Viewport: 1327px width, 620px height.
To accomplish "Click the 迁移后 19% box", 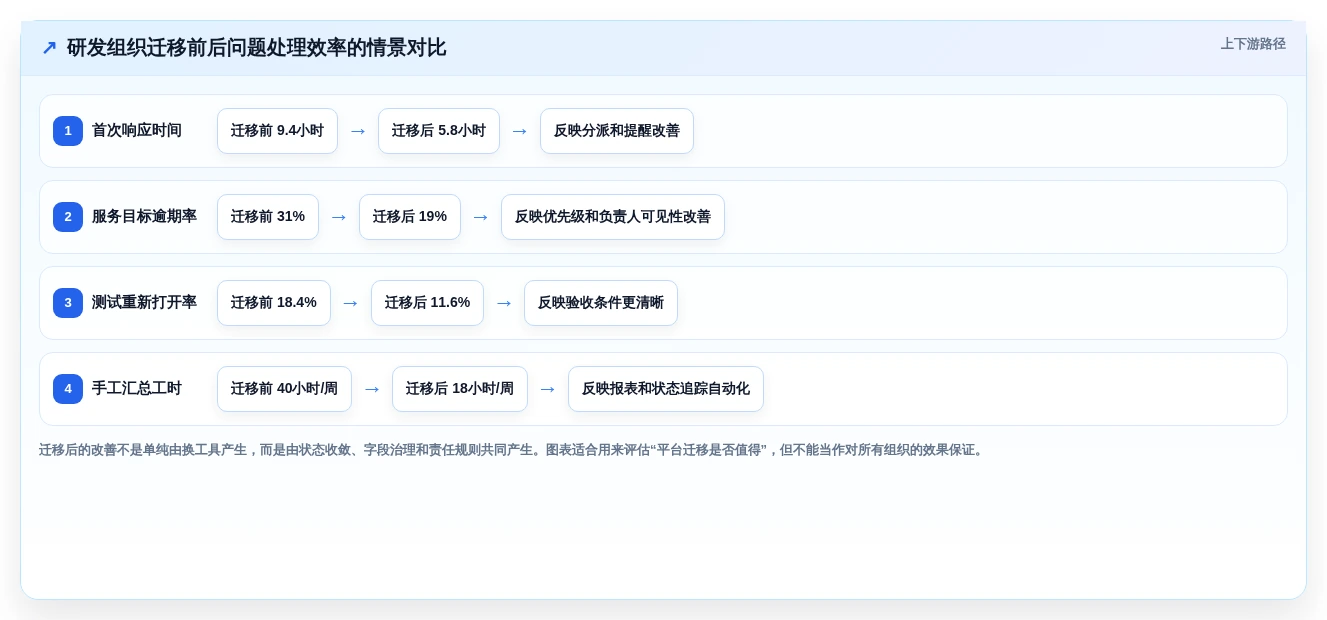I will point(410,217).
